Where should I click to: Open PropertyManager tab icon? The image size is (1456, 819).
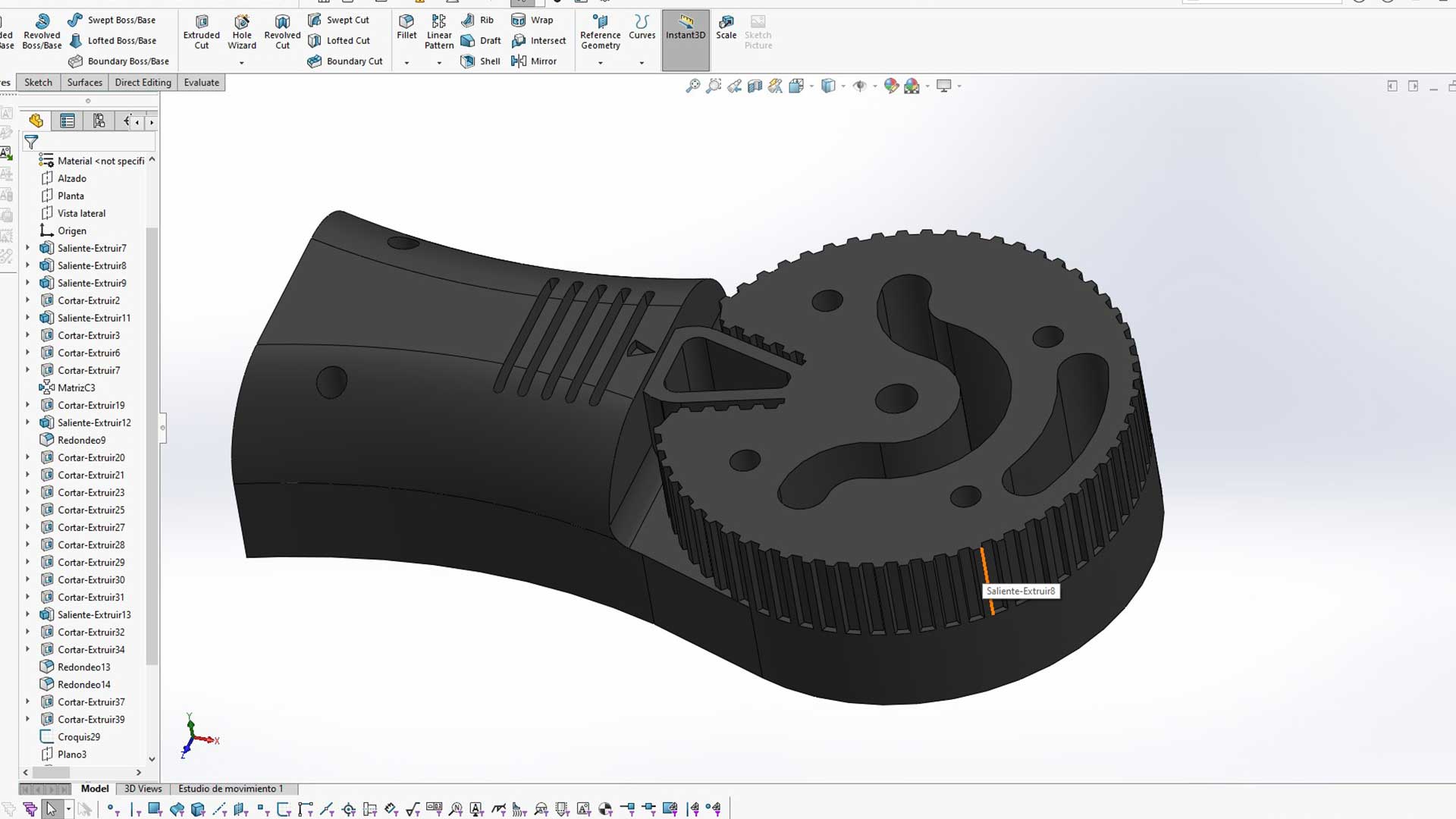(x=67, y=121)
